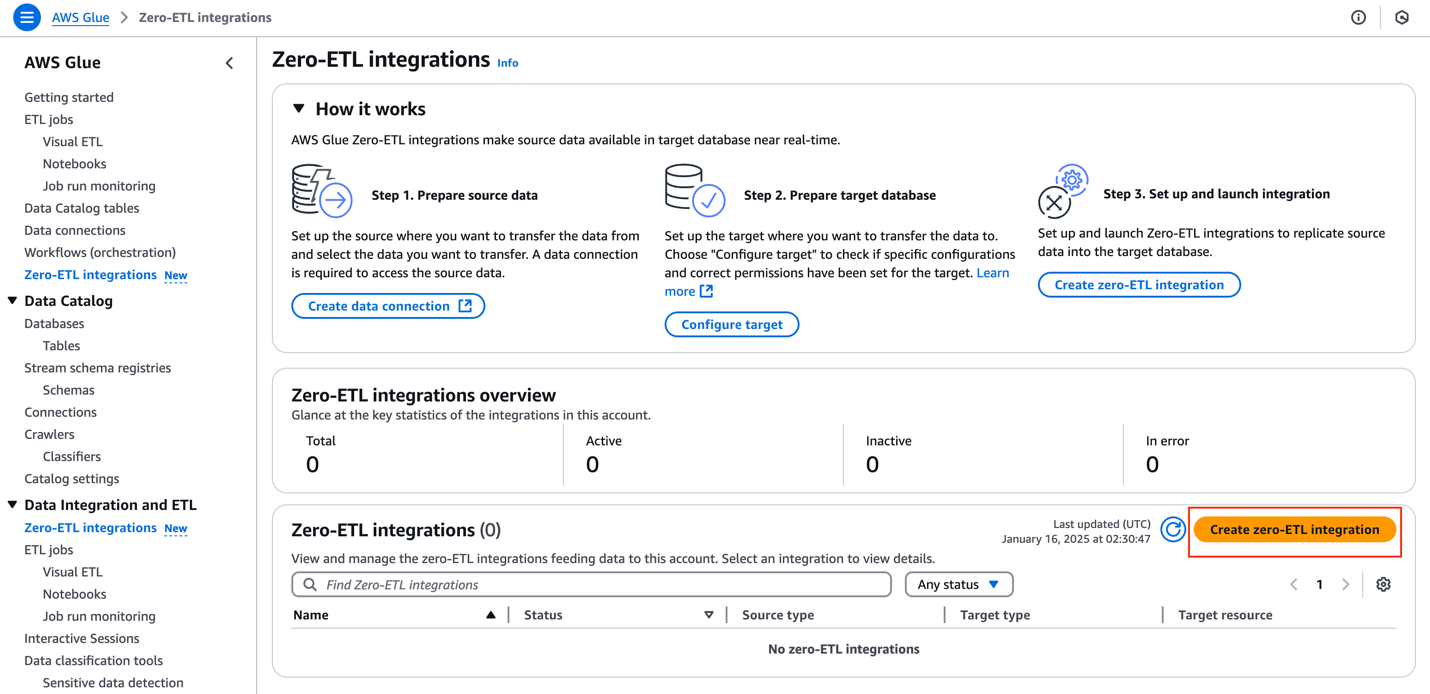Click the hexagon settings icon in top bar
1430x694 pixels.
click(1402, 17)
